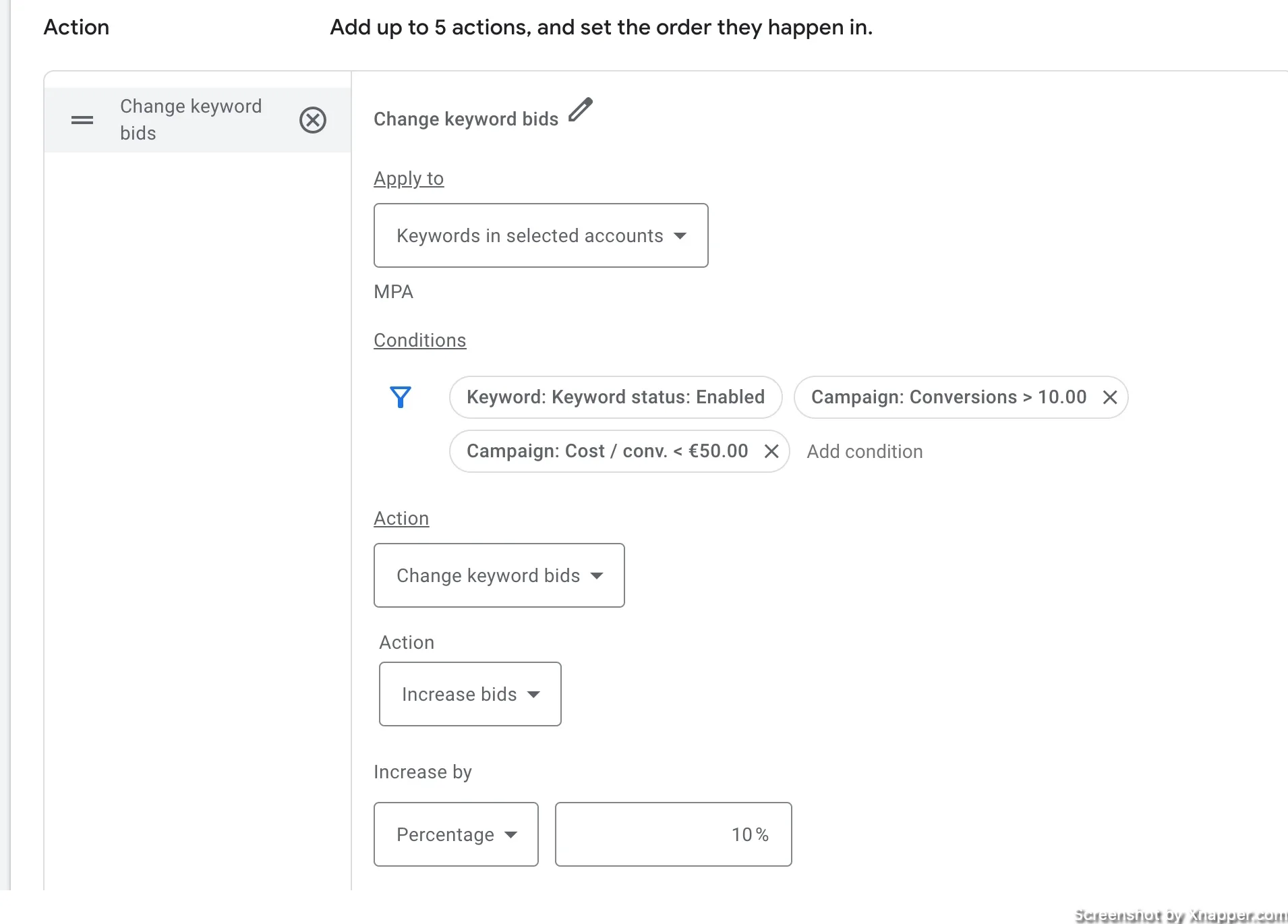The width and height of the screenshot is (1288, 924).
Task: Select the Keyword status: Enabled chip
Action: point(616,397)
